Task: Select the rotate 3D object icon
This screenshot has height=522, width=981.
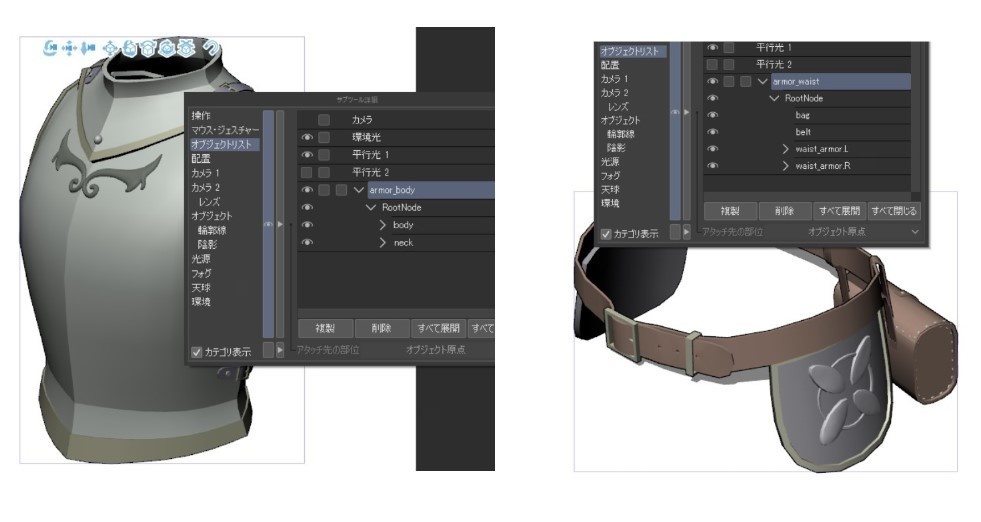Action: click(129, 48)
